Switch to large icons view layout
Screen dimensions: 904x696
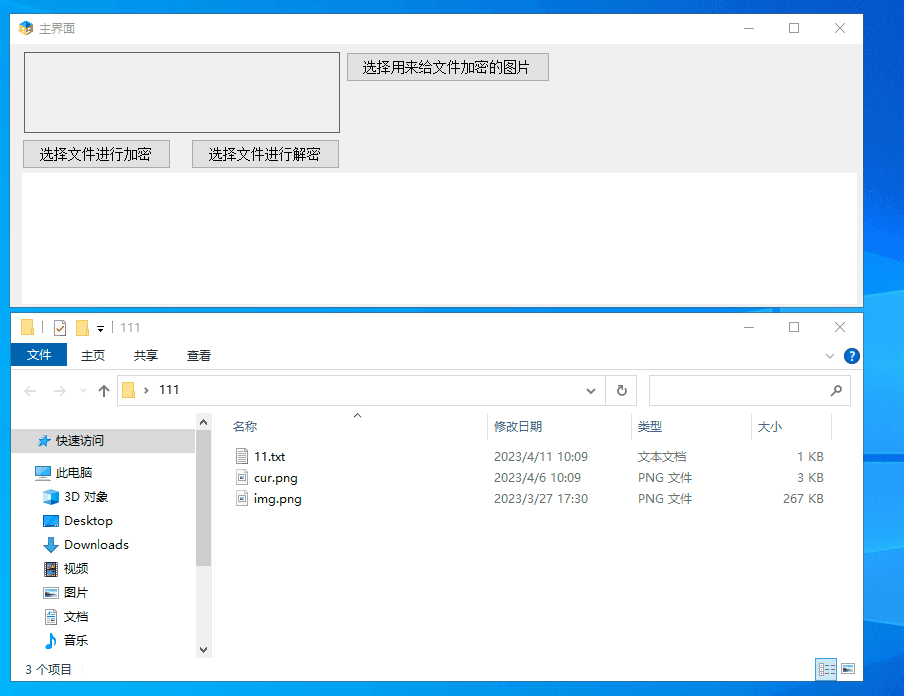(x=848, y=669)
